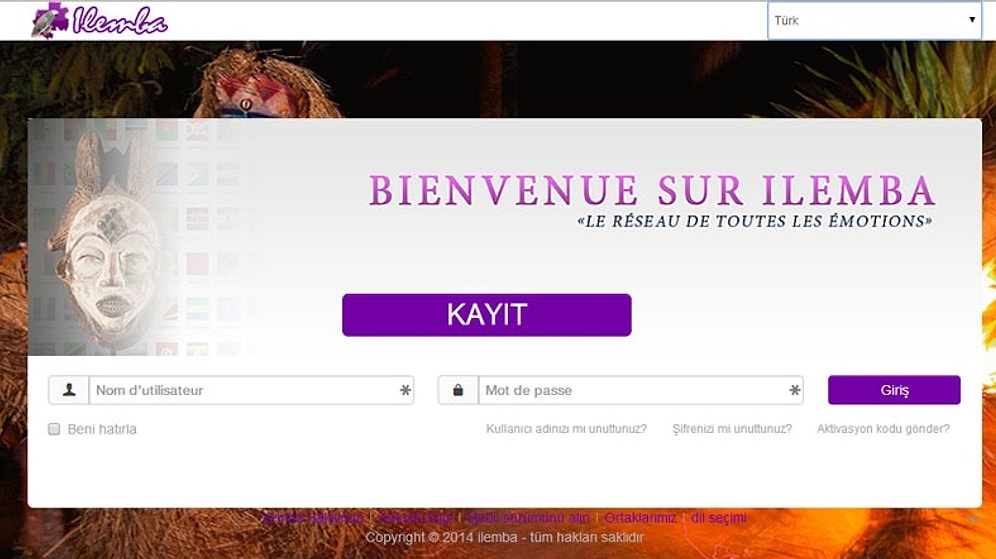Viewport: 996px width, 559px height.
Task: Click the asterisk in the password field
Action: click(795, 391)
